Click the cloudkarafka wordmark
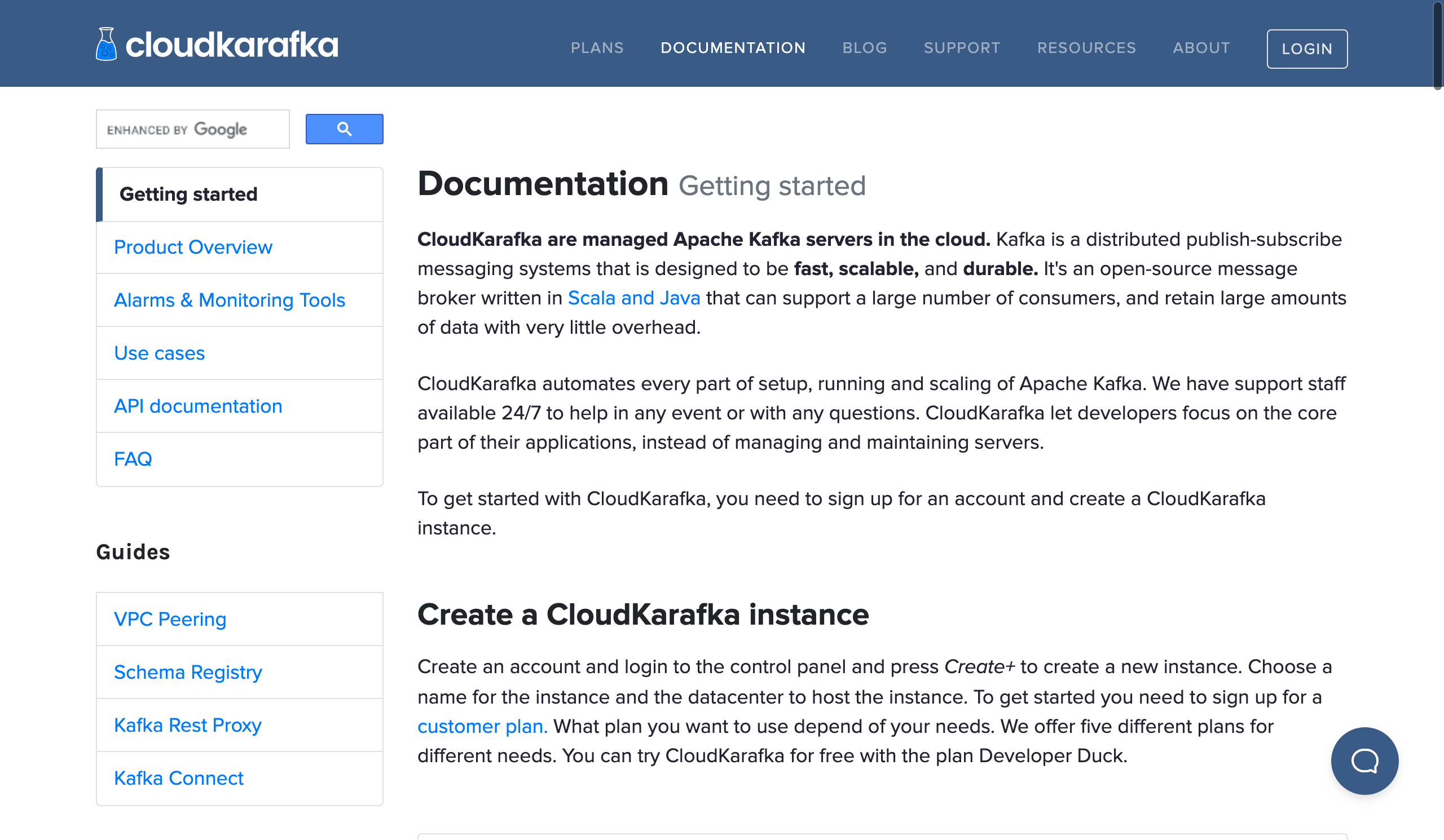The image size is (1444, 840). pos(232,45)
